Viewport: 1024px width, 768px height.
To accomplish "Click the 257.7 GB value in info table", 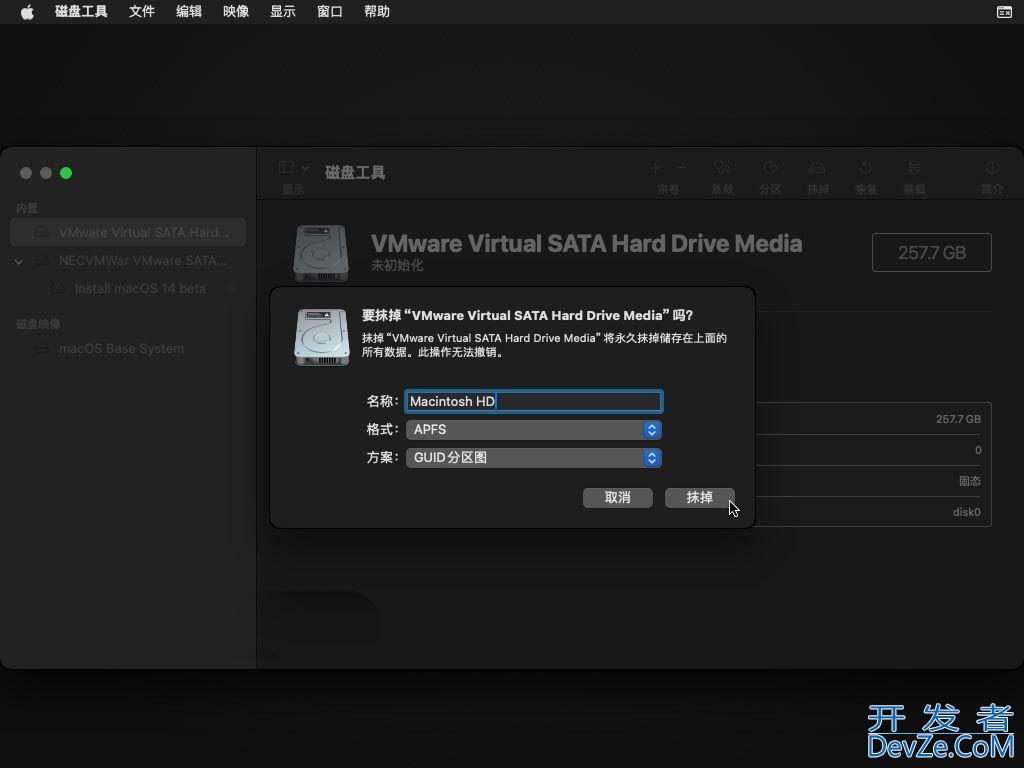I will coord(958,419).
